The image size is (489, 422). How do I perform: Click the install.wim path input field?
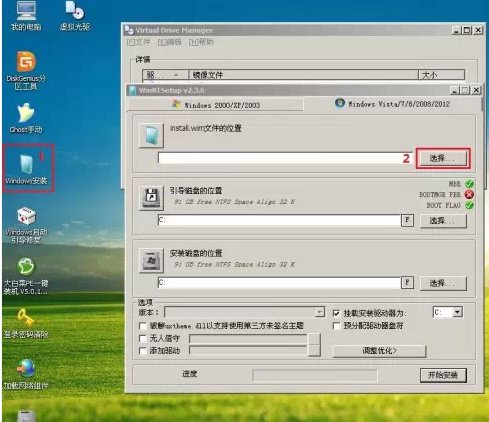click(285, 158)
